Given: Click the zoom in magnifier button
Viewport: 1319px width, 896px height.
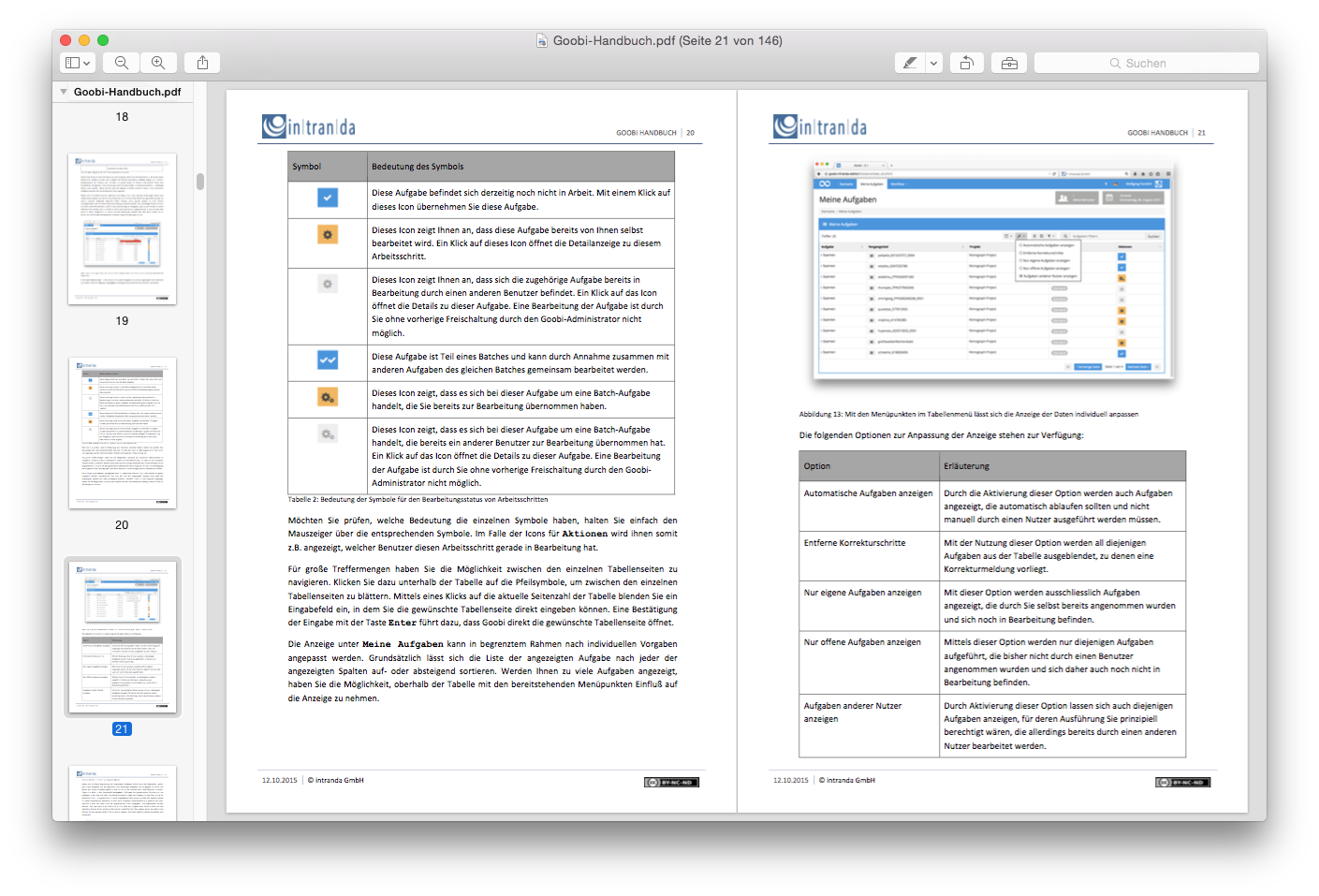Looking at the screenshot, I should [158, 63].
